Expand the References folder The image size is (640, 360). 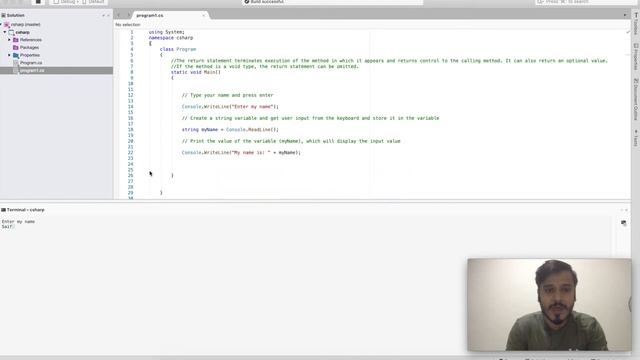(9, 40)
